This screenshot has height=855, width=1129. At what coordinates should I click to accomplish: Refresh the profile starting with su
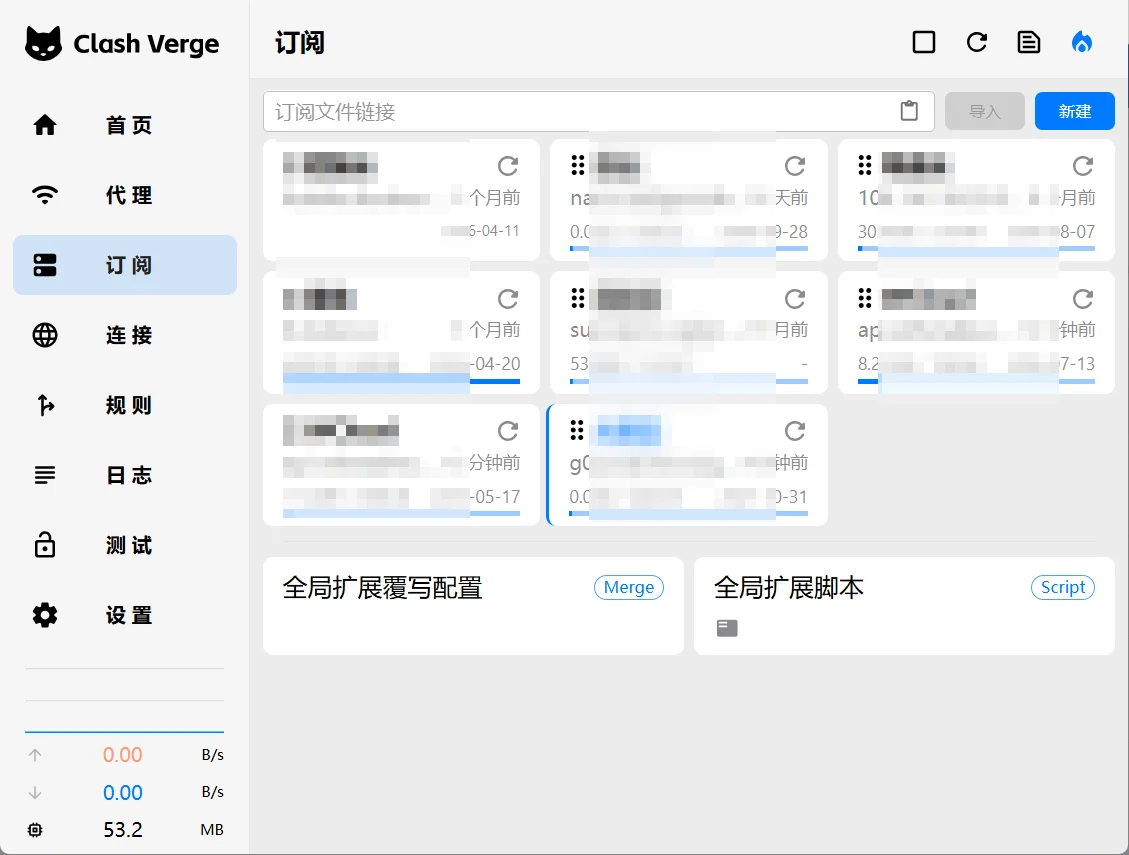(x=795, y=299)
